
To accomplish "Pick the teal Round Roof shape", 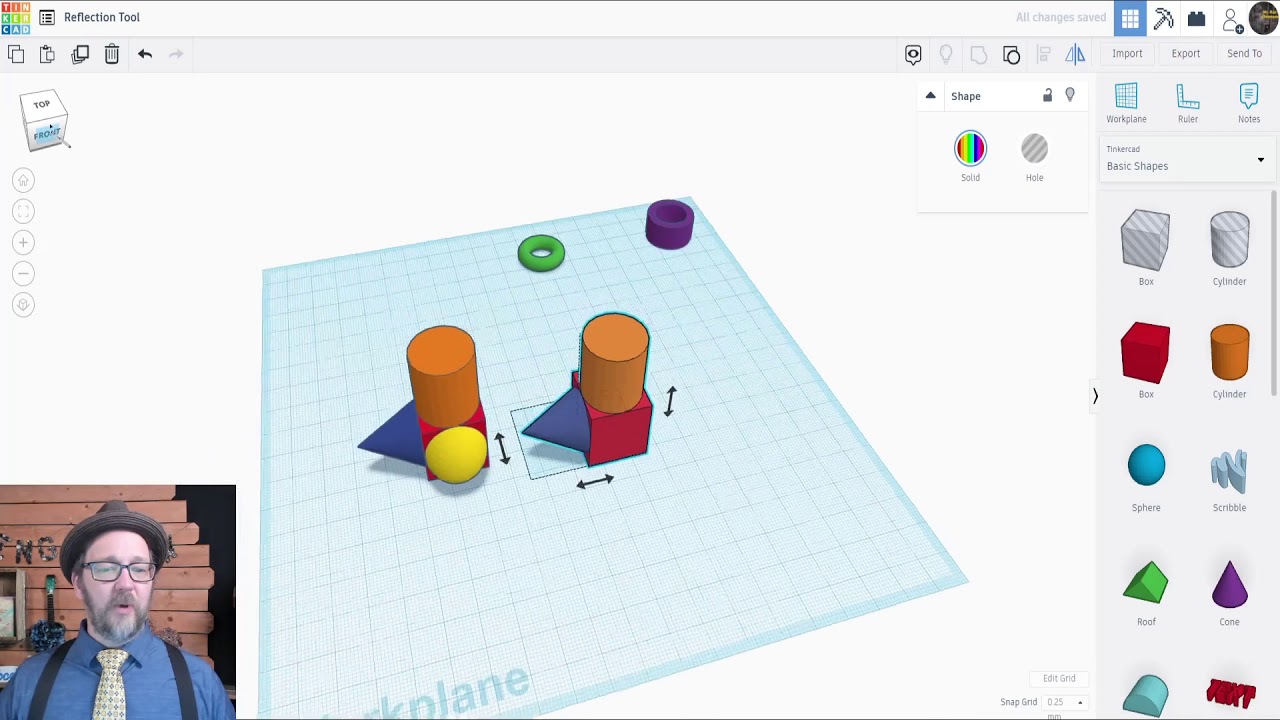I will click(1145, 695).
